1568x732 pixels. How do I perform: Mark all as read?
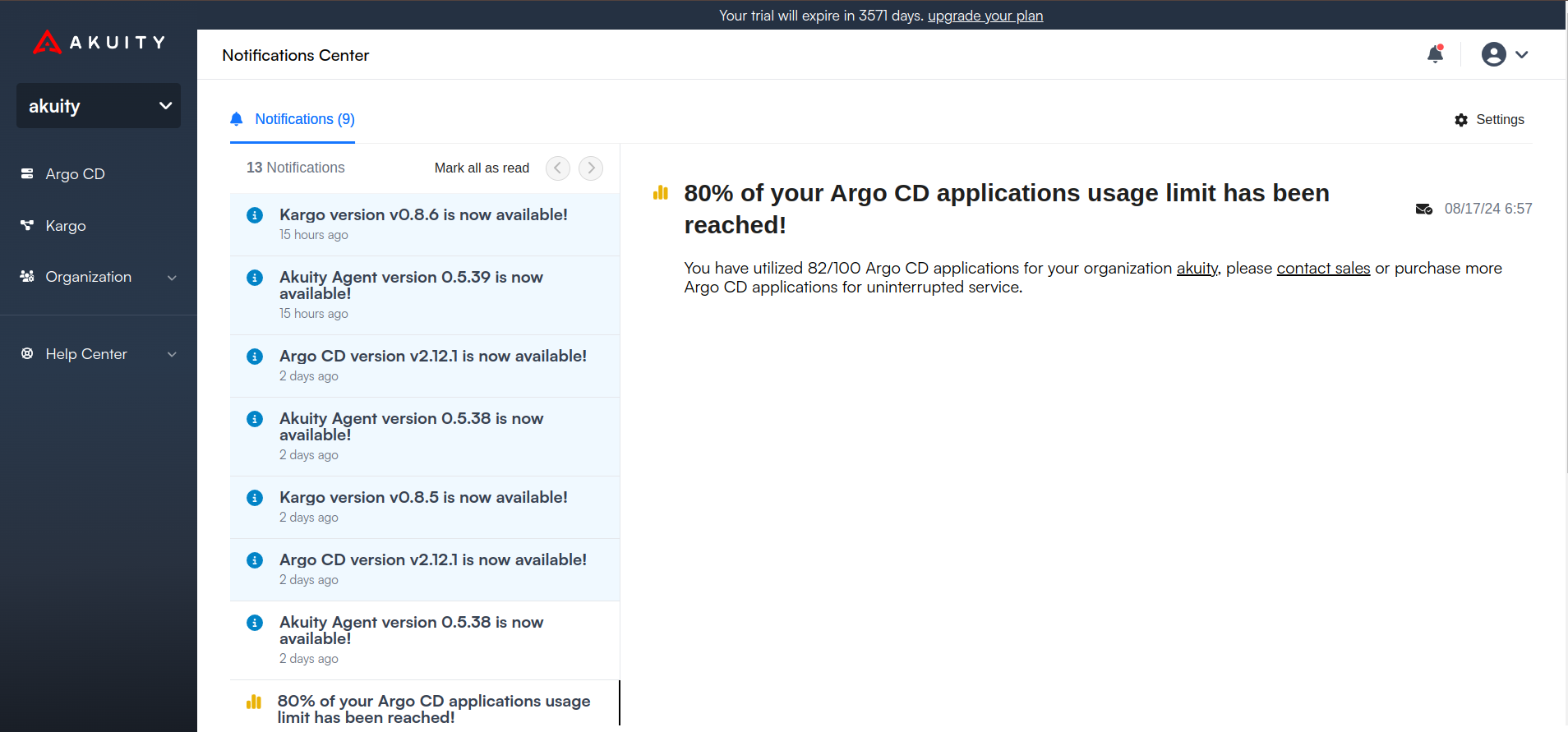click(x=482, y=168)
